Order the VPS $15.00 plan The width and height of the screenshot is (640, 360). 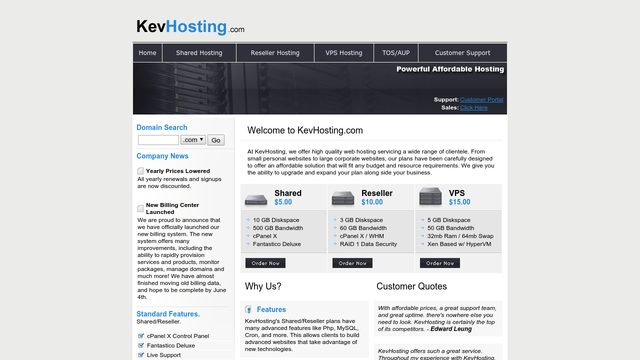(x=440, y=263)
